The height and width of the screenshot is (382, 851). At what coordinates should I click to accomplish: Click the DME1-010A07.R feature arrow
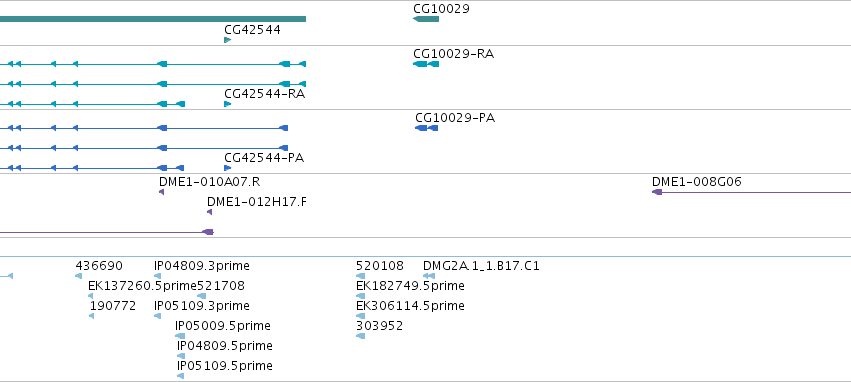[161, 192]
